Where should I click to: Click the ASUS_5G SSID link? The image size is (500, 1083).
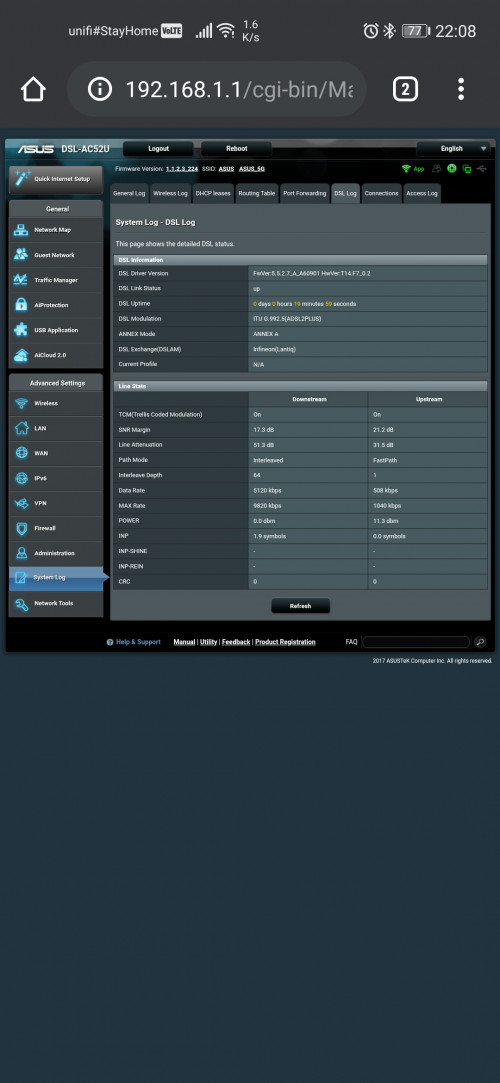[x=252, y=169]
